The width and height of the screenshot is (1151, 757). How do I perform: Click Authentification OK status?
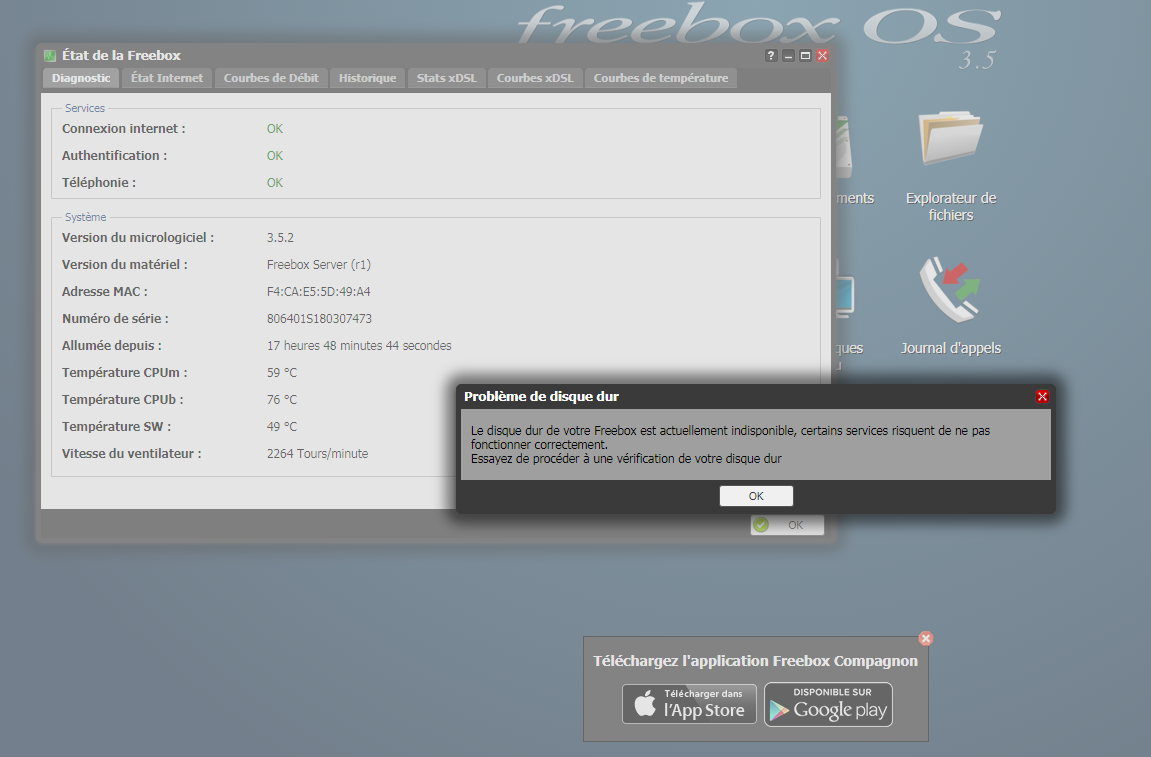point(275,156)
